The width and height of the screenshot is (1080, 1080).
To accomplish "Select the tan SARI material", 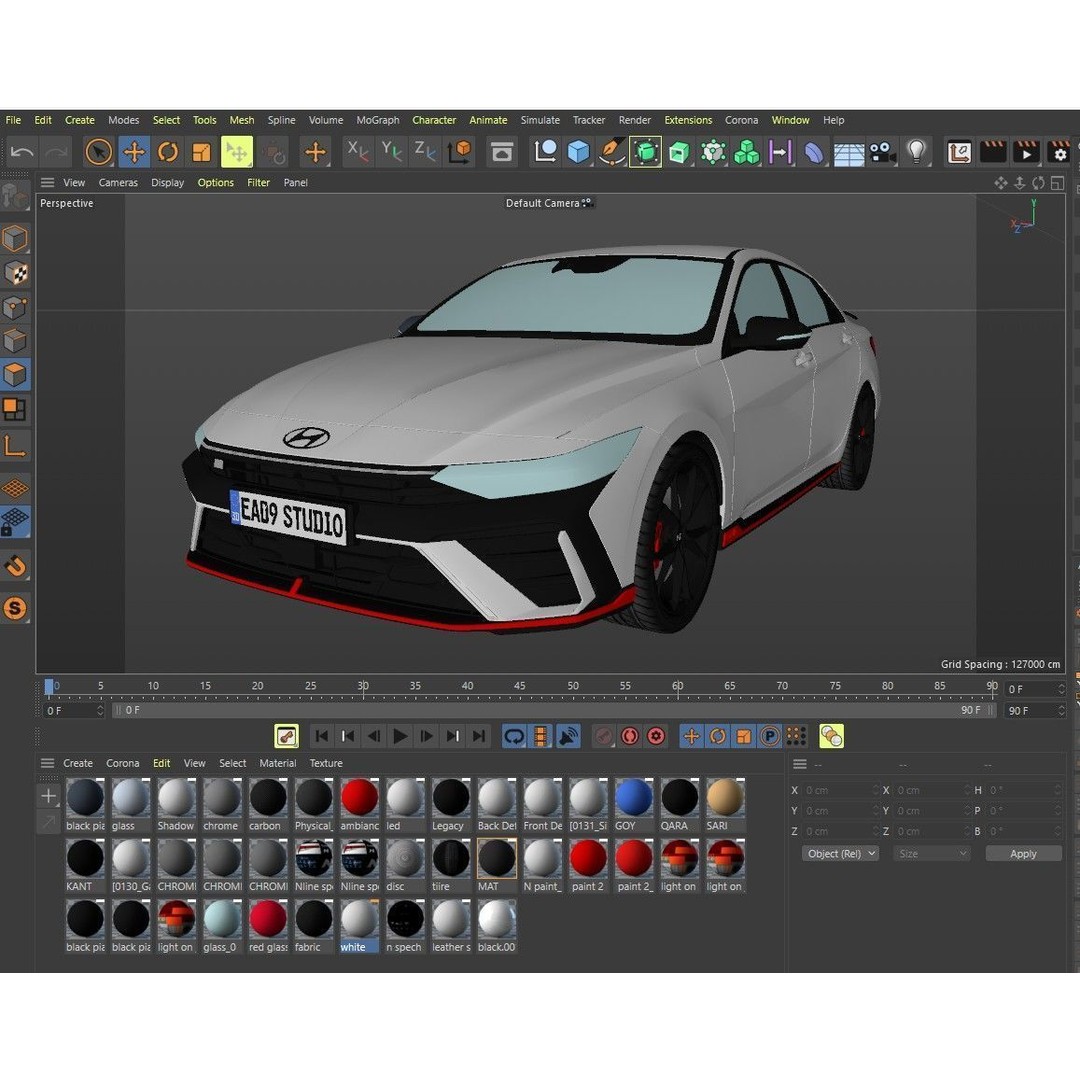I will (x=725, y=804).
